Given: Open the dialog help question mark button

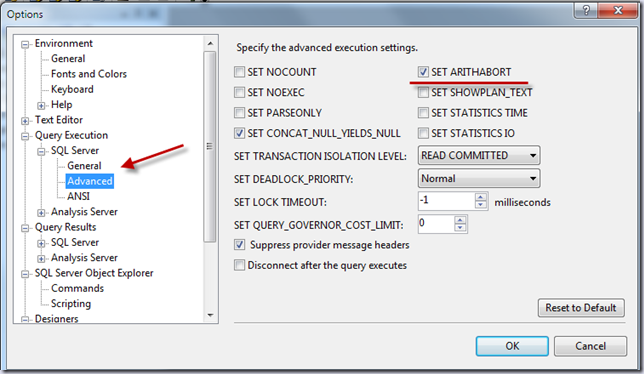Looking at the screenshot, I should (x=586, y=10).
